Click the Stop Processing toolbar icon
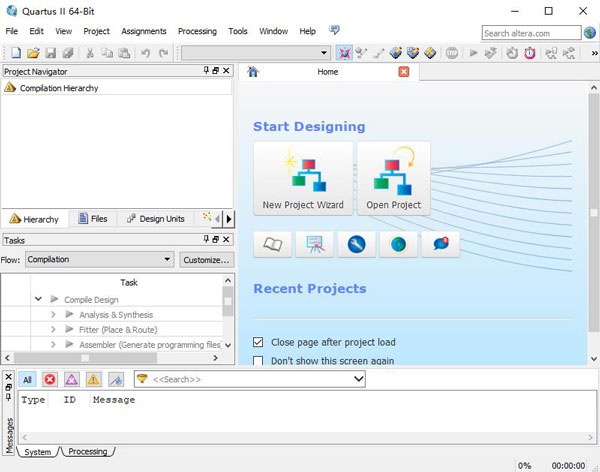Image resolution: width=600 pixels, height=472 pixels. (452, 52)
